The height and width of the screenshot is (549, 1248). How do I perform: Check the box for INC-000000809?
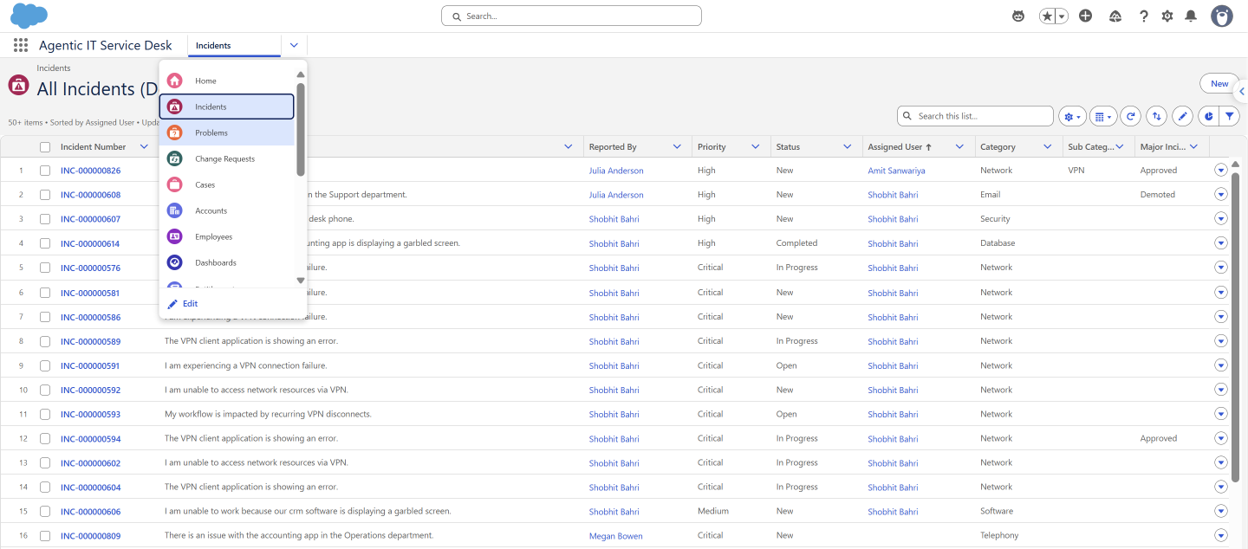tap(45, 536)
